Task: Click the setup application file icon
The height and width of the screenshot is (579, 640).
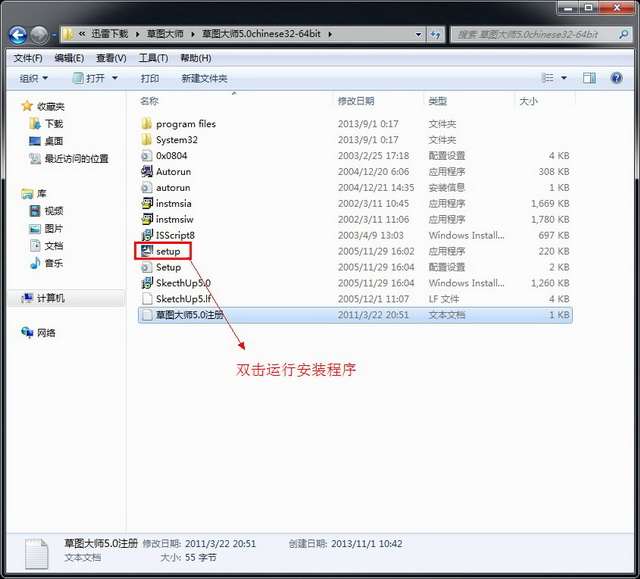Action: (x=147, y=251)
